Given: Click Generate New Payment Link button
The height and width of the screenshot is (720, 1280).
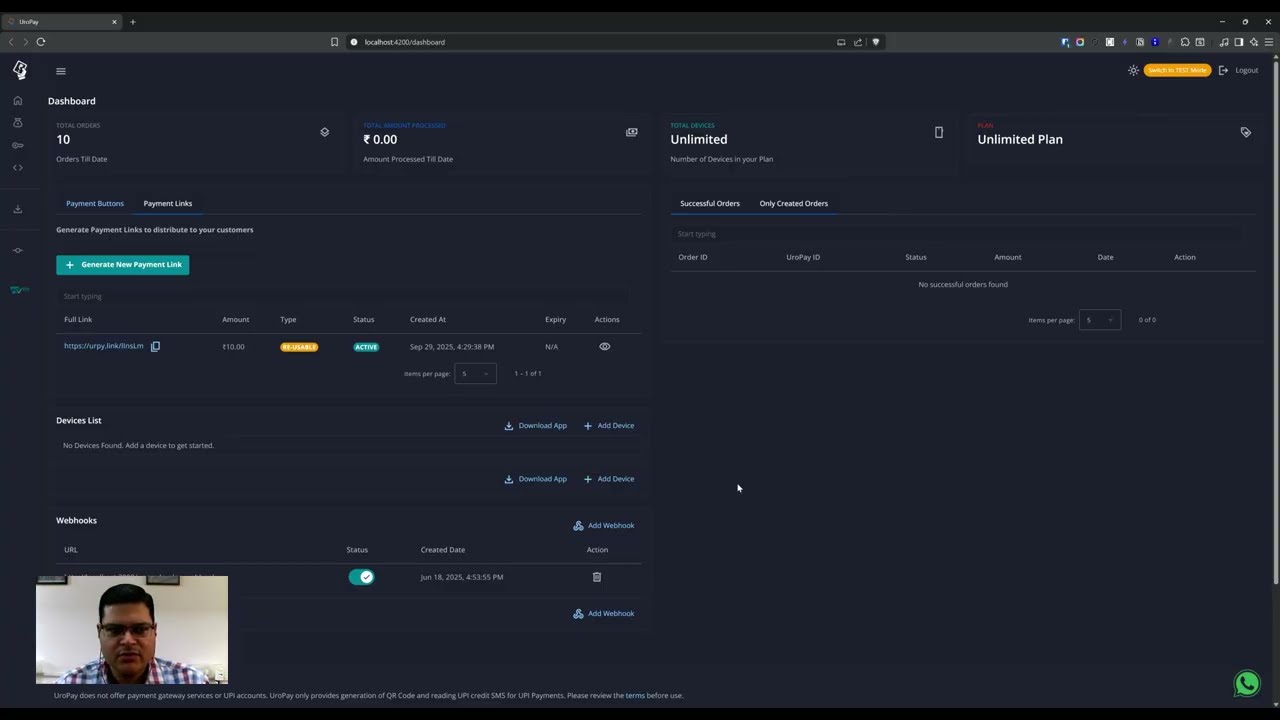Looking at the screenshot, I should (x=123, y=265).
